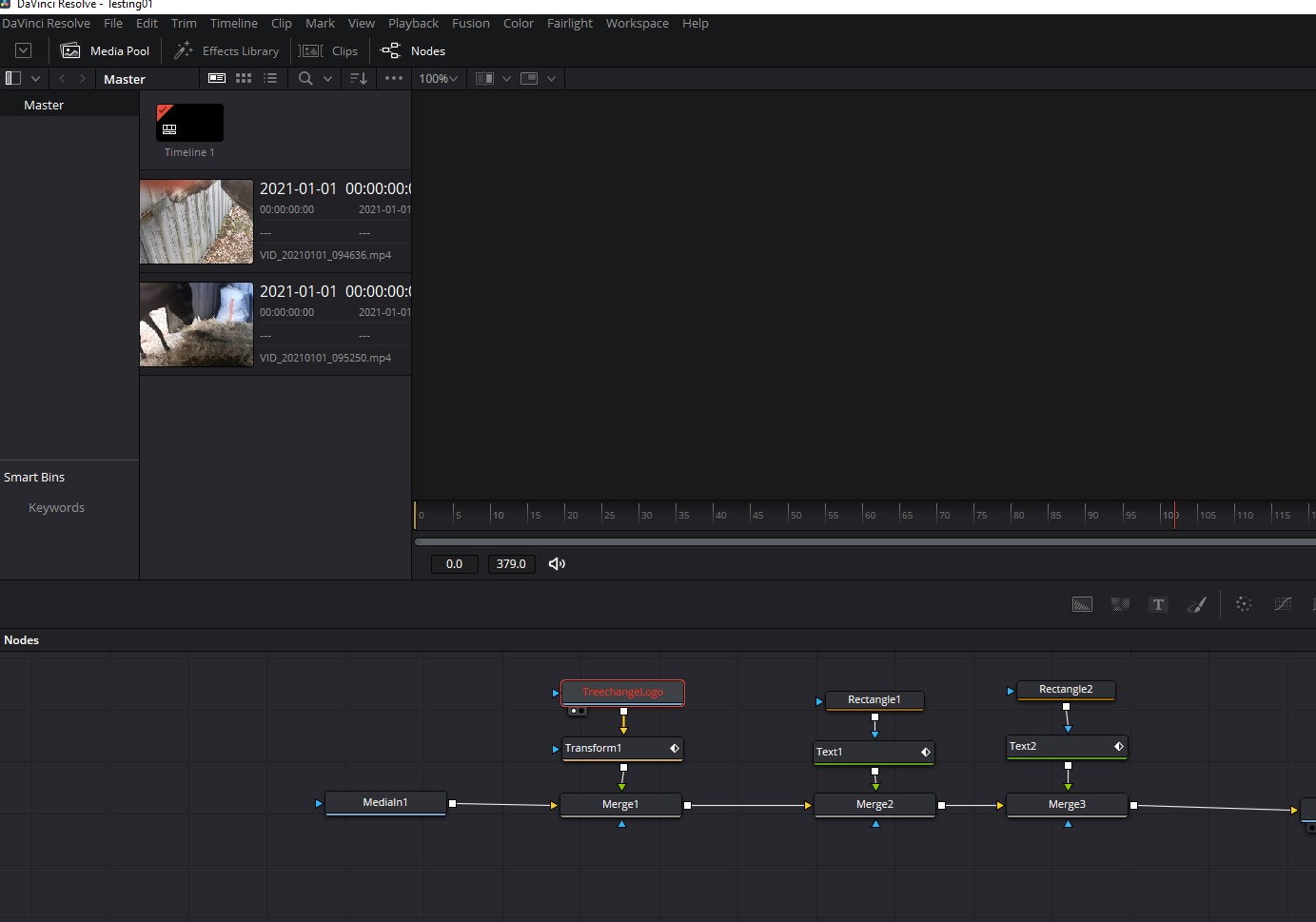Open the 100% viewer zoom dropdown
Screen dimensions: 1316x922
438,78
